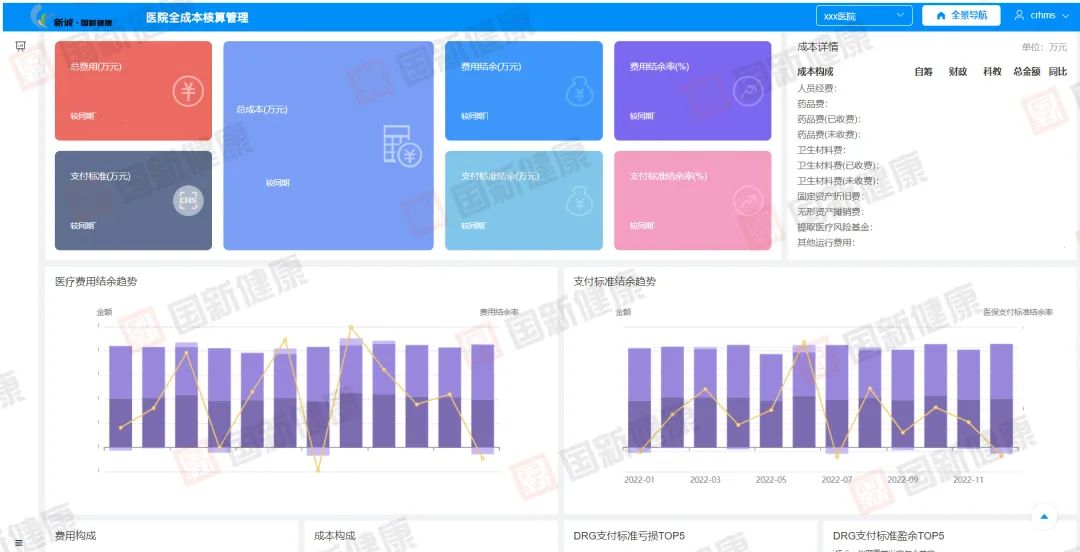Screen dimensions: 1080x552
Task: Click the yen icon on 总费用 card
Action: pyautogui.click(x=188, y=91)
